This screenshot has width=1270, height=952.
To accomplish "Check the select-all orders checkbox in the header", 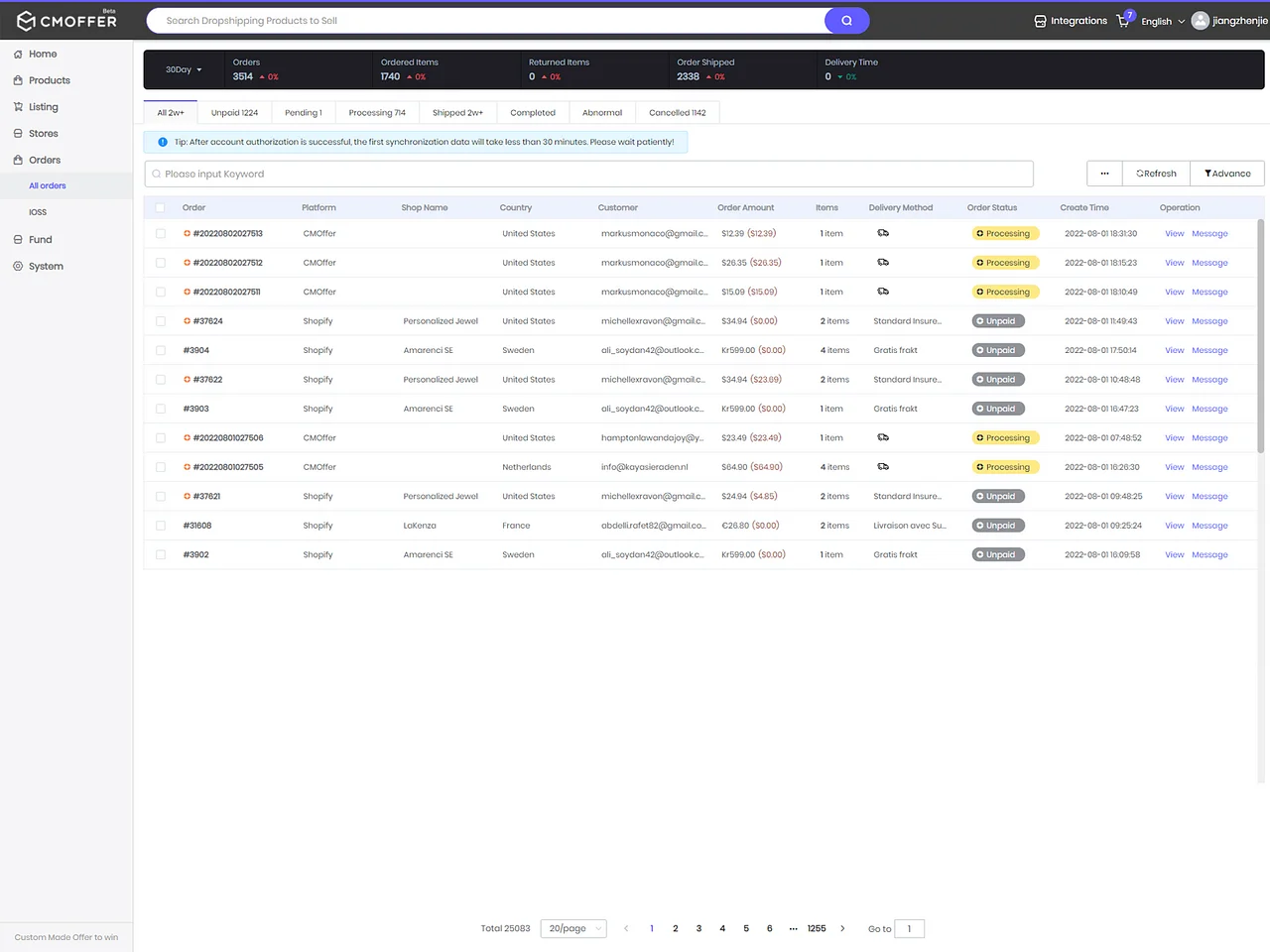I will [160, 207].
